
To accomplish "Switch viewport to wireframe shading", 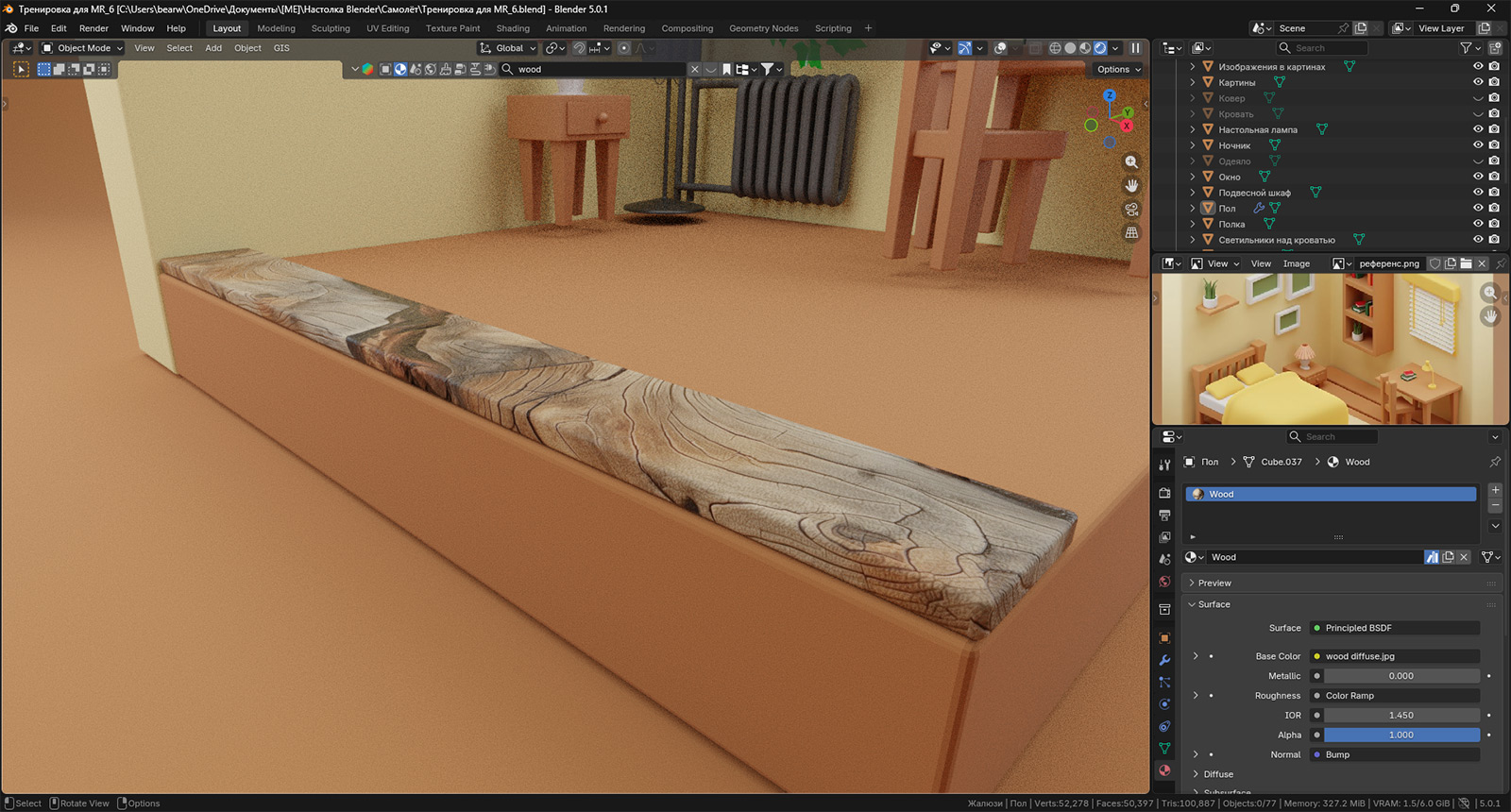I will coord(1055,48).
